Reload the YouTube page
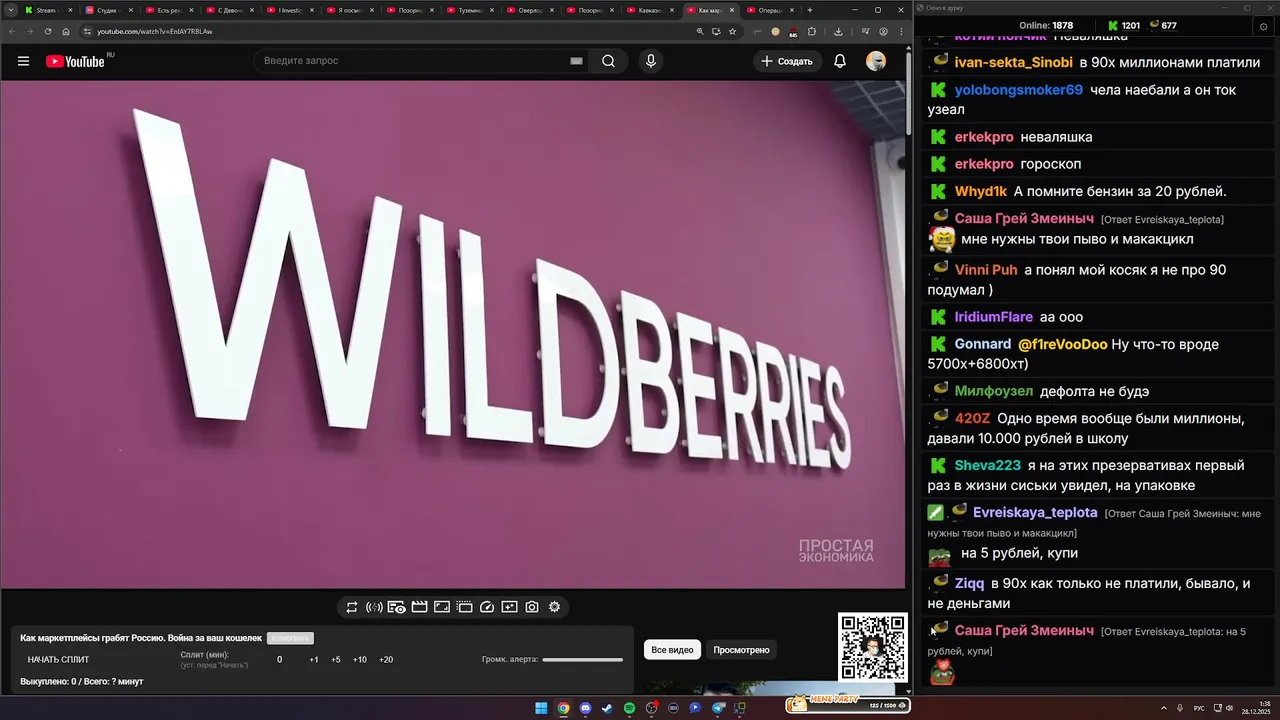Image resolution: width=1280 pixels, height=720 pixels. (48, 31)
